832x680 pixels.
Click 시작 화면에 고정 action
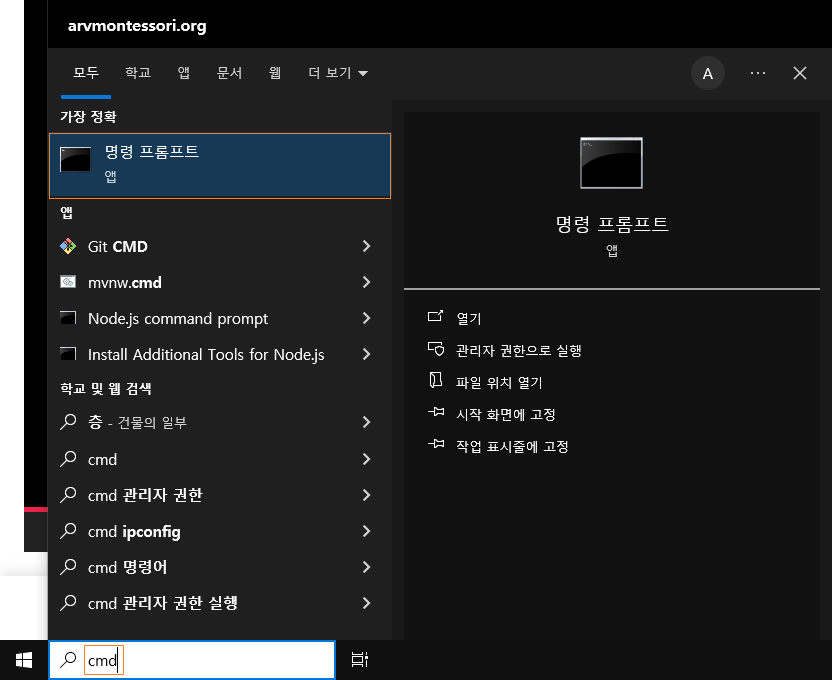506,414
